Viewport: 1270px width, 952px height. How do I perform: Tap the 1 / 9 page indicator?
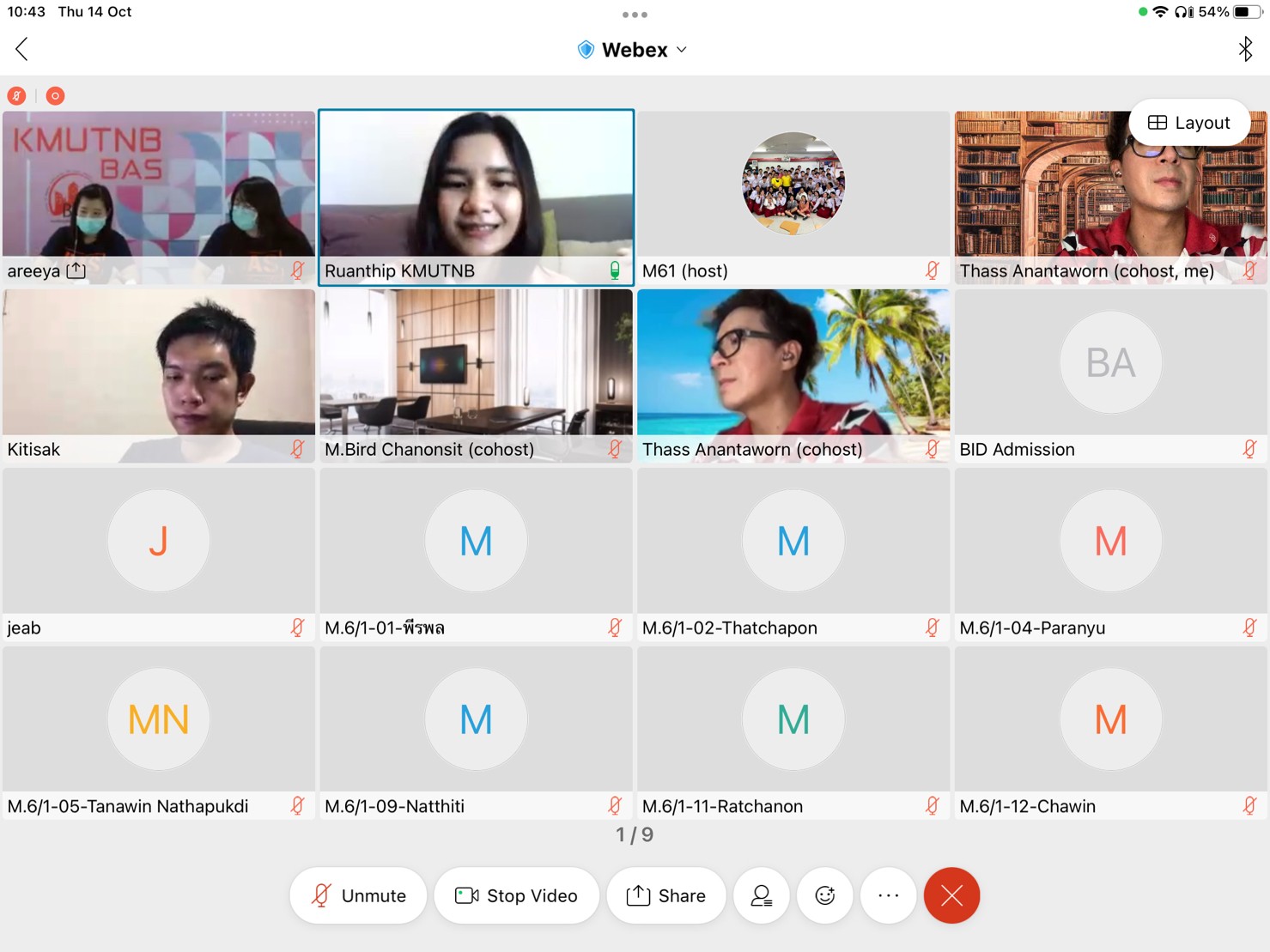[x=635, y=834]
